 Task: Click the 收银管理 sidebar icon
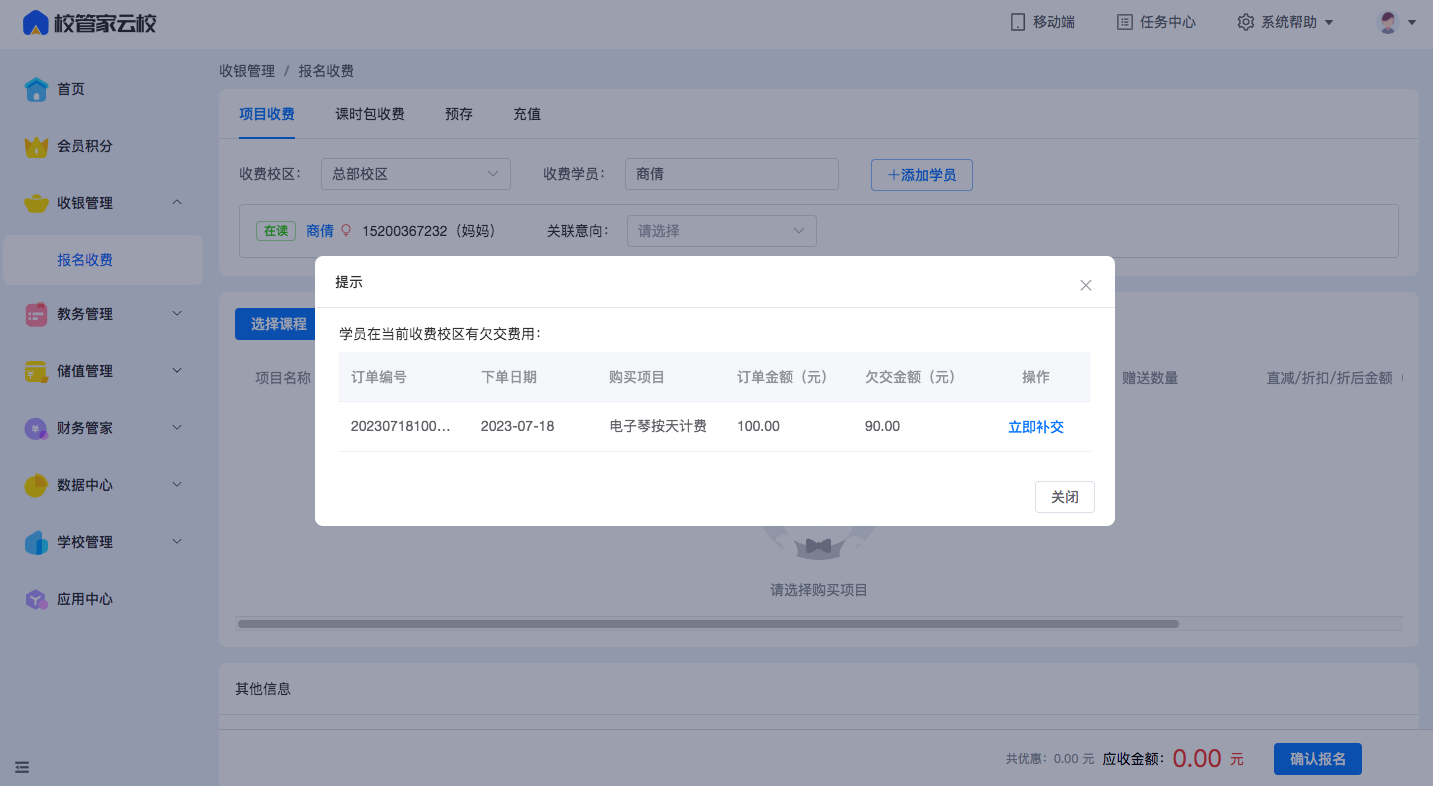tap(36, 203)
